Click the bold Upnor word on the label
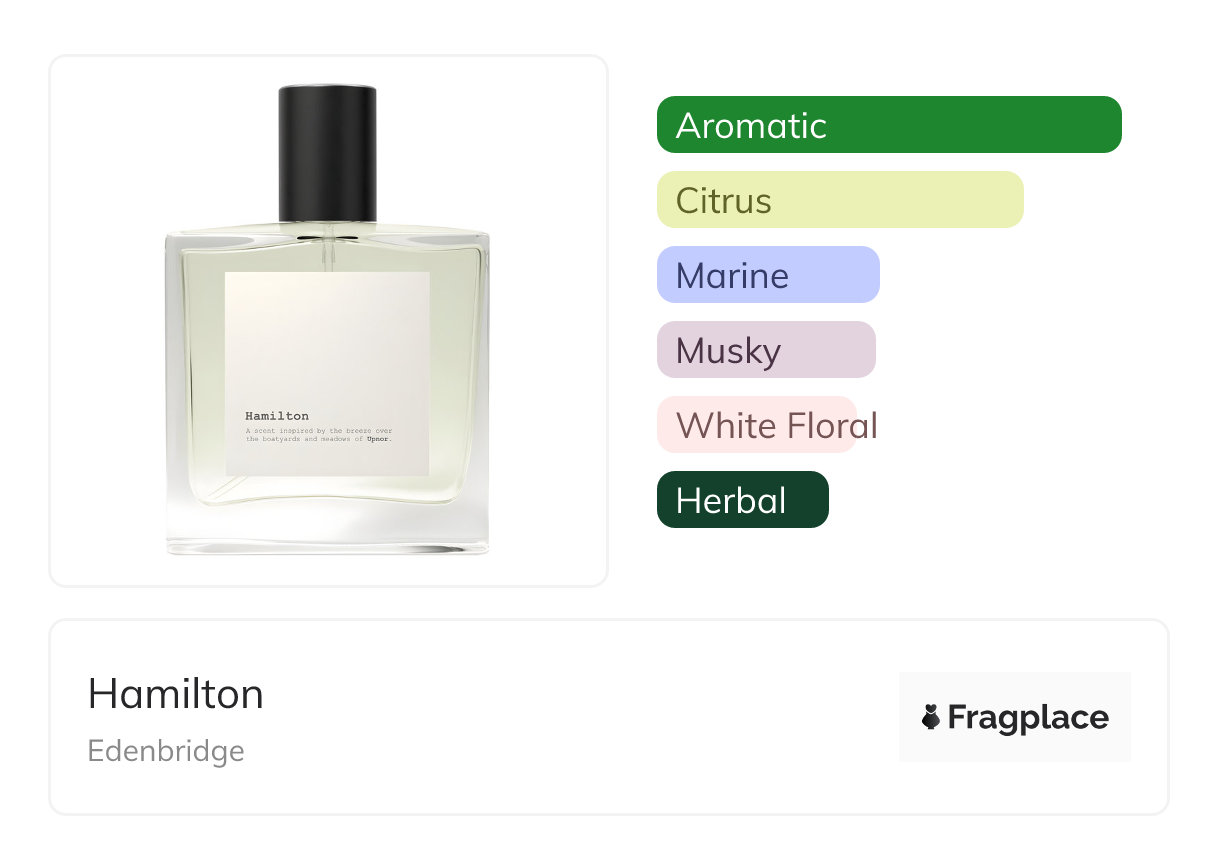The height and width of the screenshot is (864, 1218). [379, 439]
